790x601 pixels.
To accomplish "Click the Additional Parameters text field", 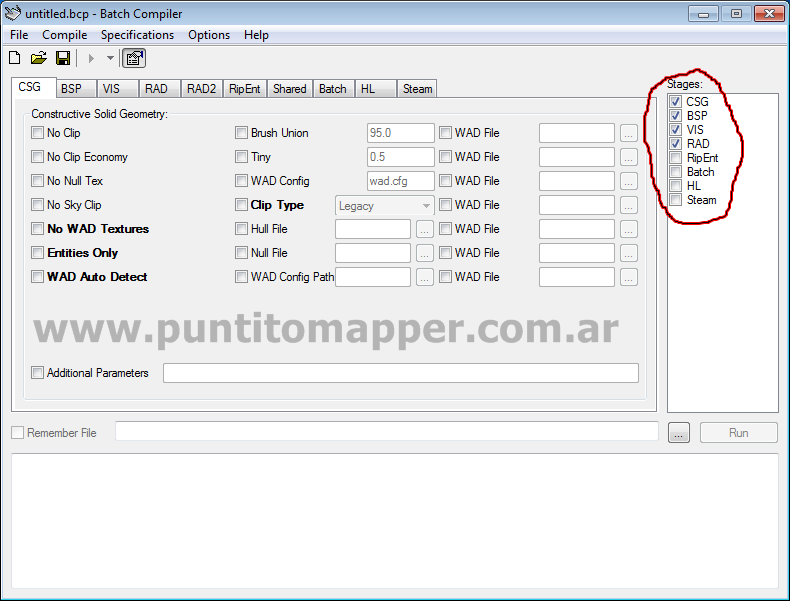I will [401, 373].
